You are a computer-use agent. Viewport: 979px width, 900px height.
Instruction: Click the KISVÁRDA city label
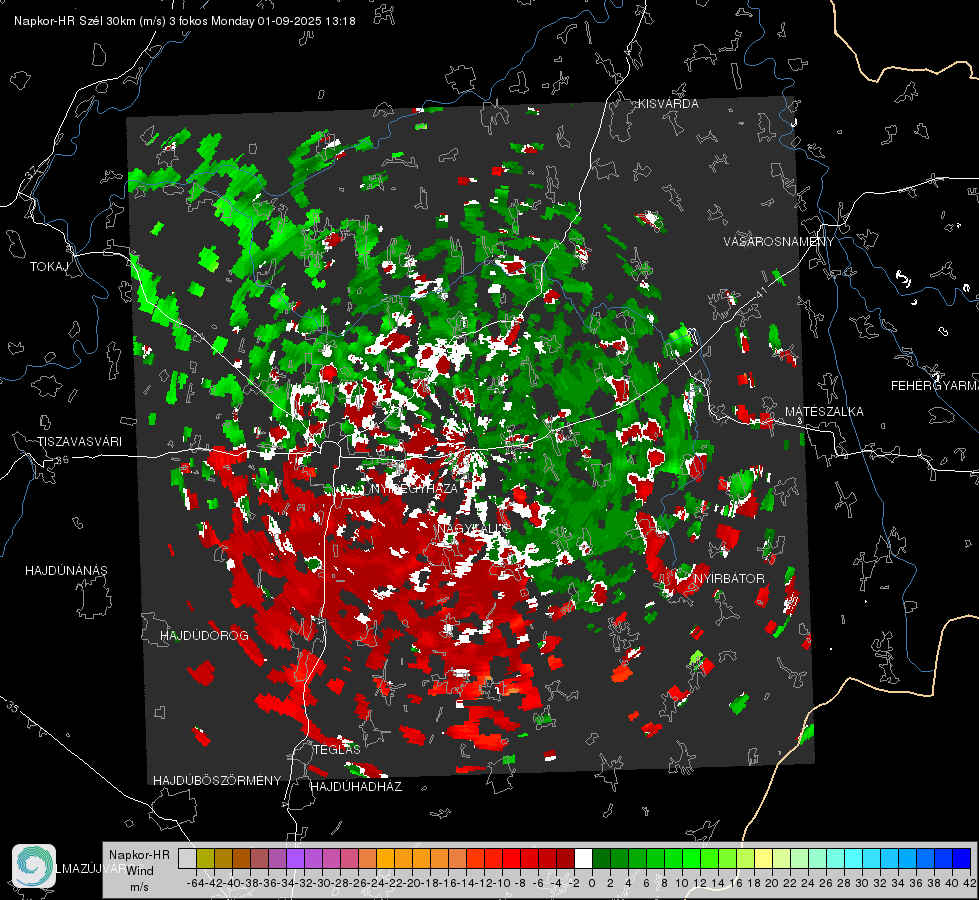pos(668,104)
